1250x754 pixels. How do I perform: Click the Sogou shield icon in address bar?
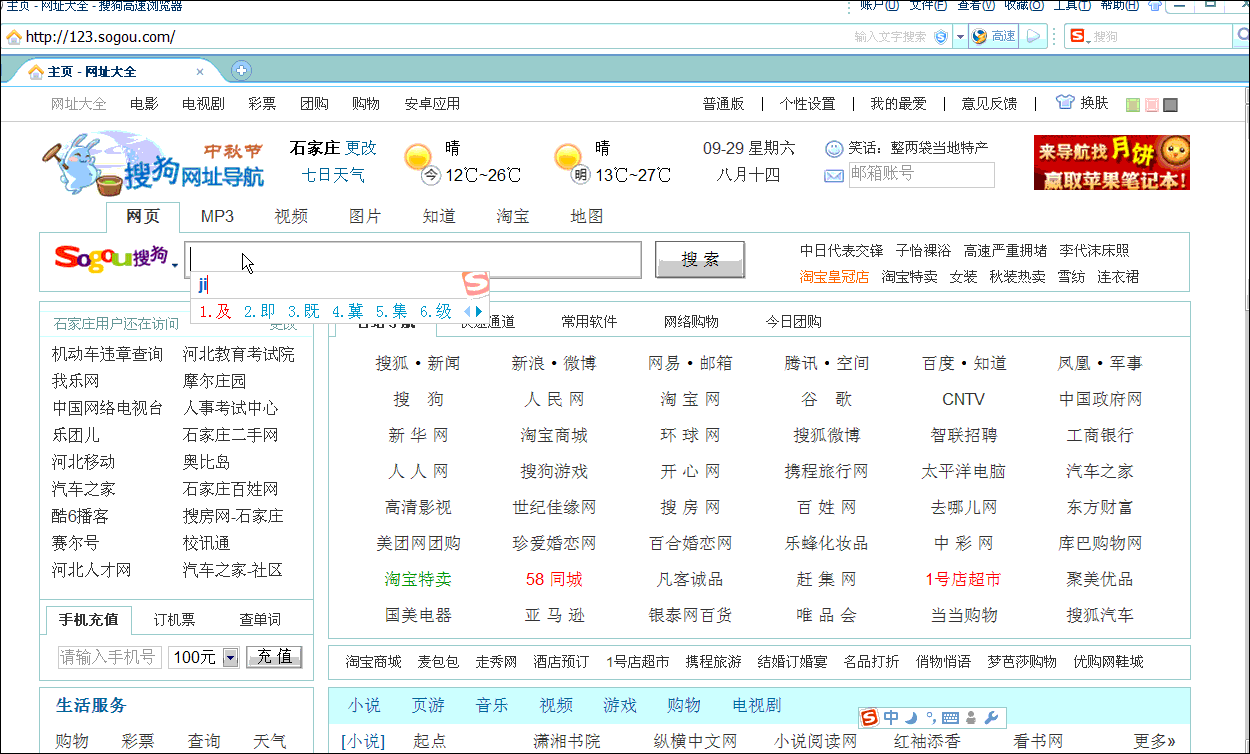click(x=941, y=37)
